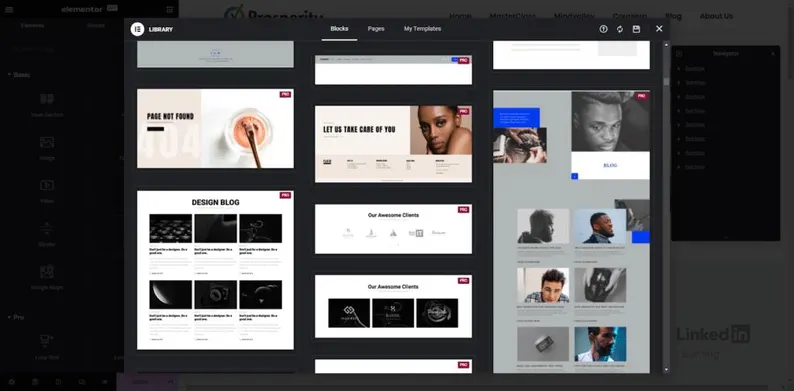Click the library scrollbar down arrow

click(x=666, y=370)
